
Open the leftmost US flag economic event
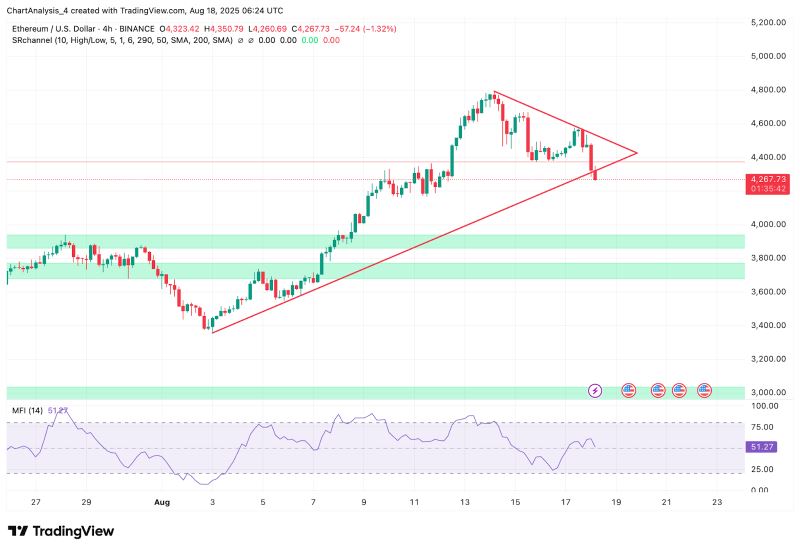[629, 390]
